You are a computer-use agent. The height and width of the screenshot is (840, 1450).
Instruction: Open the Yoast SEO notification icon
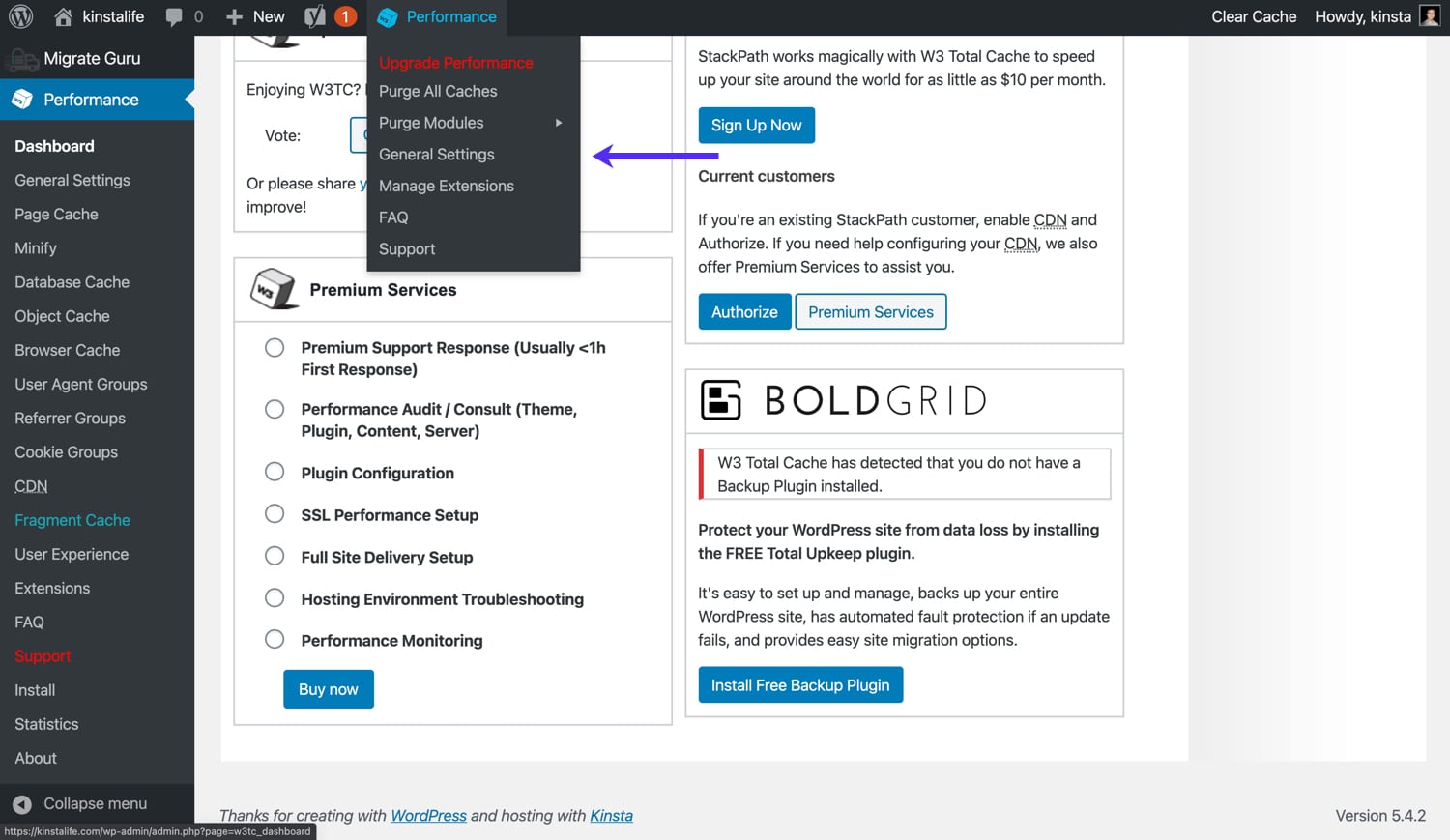[314, 15]
